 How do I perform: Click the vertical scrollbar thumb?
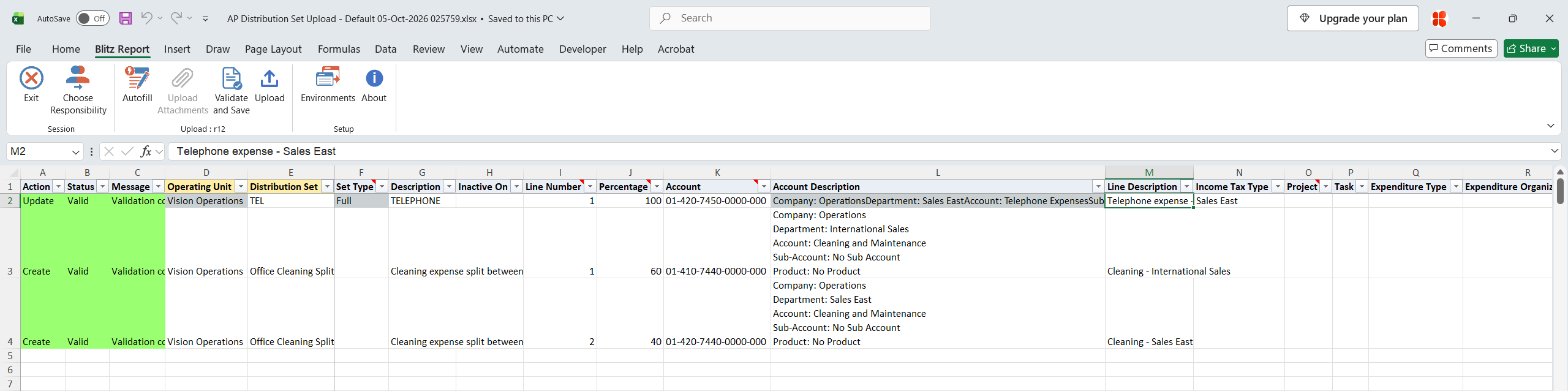coord(1560,191)
